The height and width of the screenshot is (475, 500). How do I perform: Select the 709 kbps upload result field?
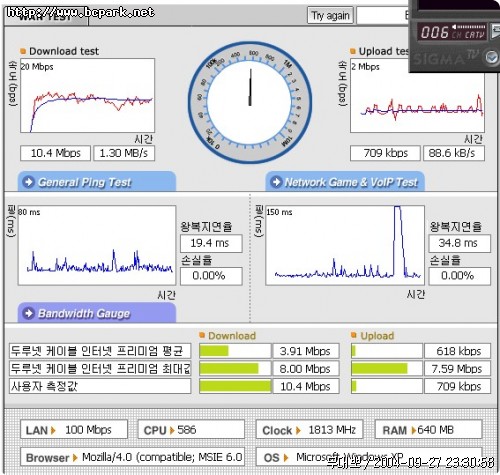pos(385,153)
